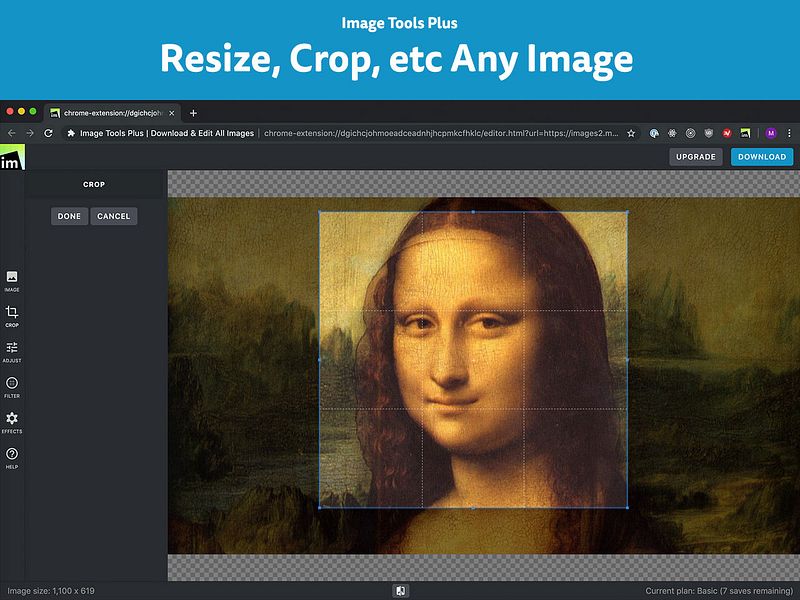Screen dimensions: 800x600
Task: Click top-left crop handle
Action: click(x=320, y=212)
